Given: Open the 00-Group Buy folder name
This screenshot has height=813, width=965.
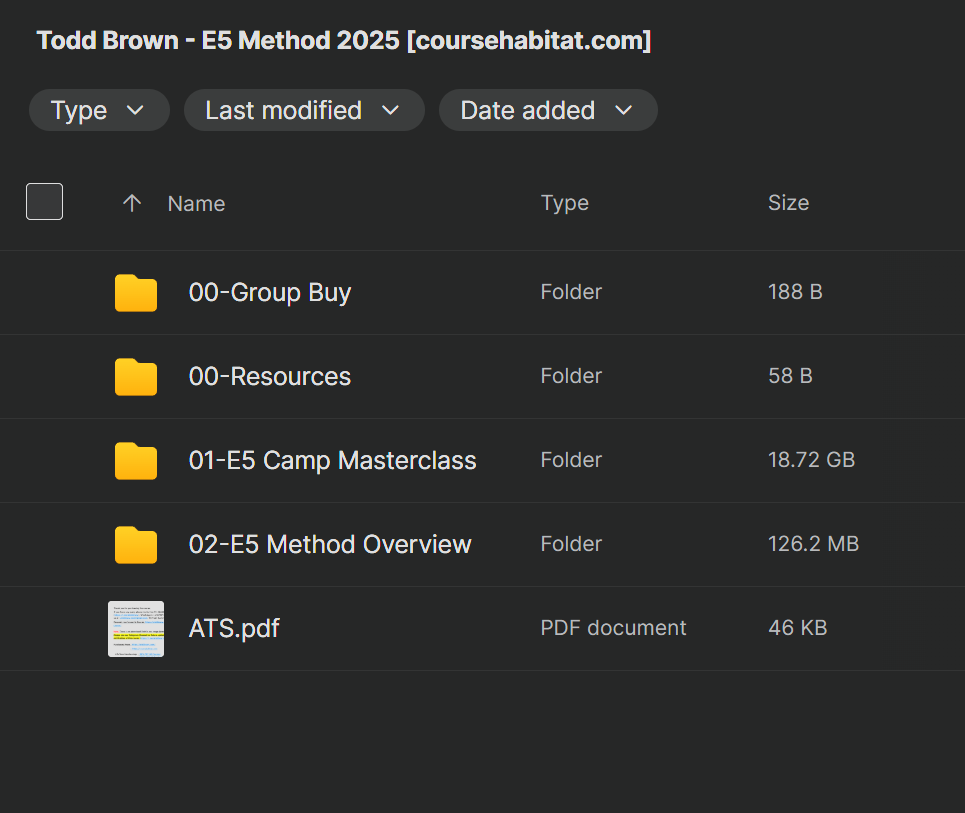Looking at the screenshot, I should pyautogui.click(x=270, y=293).
